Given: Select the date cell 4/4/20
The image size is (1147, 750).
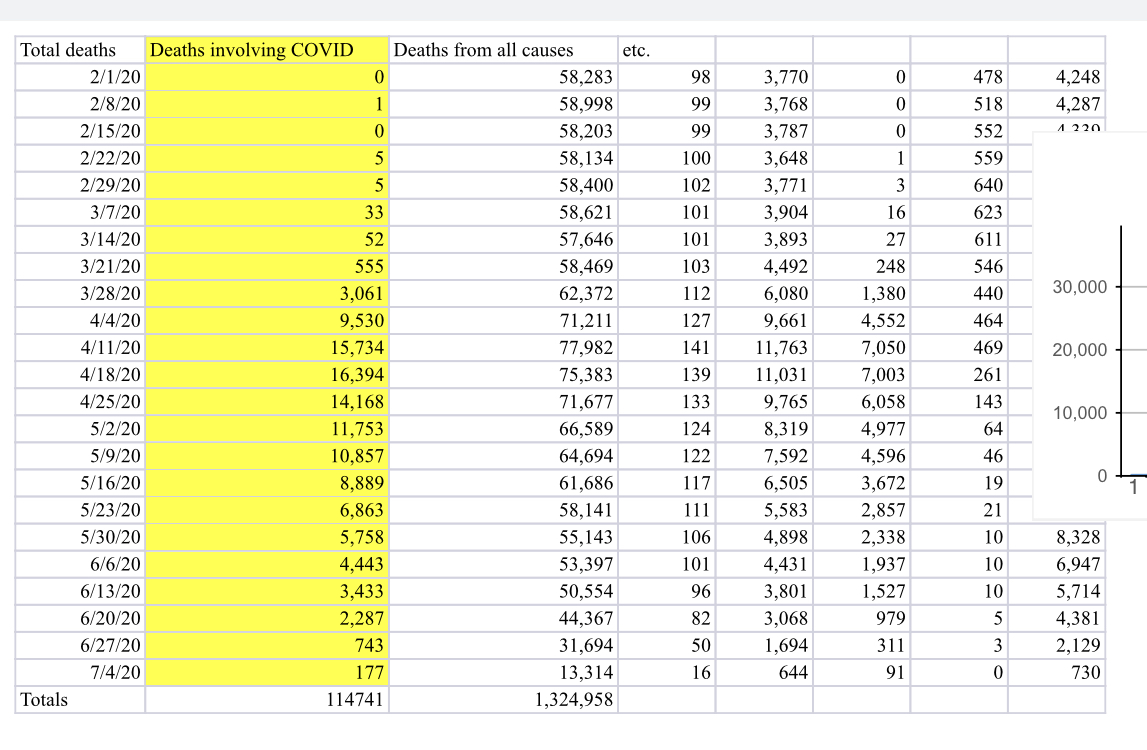Looking at the screenshot, I should coord(80,320).
